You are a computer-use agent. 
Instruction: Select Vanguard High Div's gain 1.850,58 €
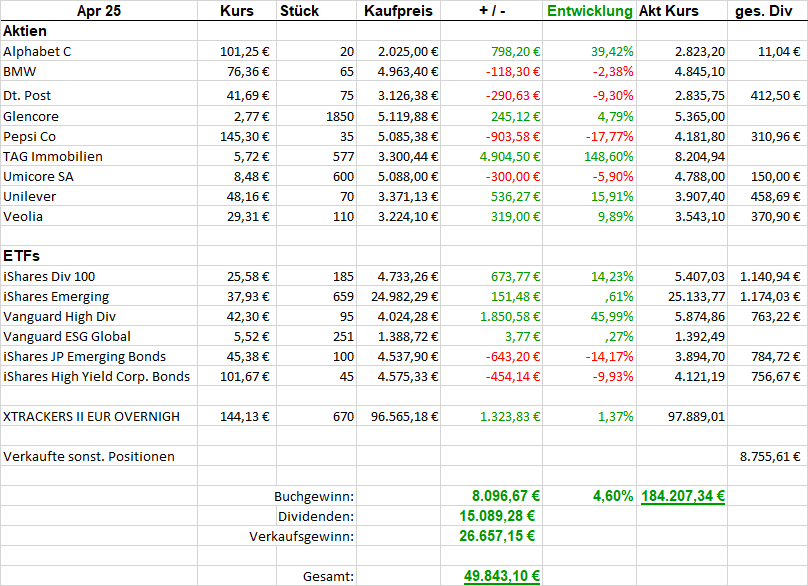coord(508,316)
